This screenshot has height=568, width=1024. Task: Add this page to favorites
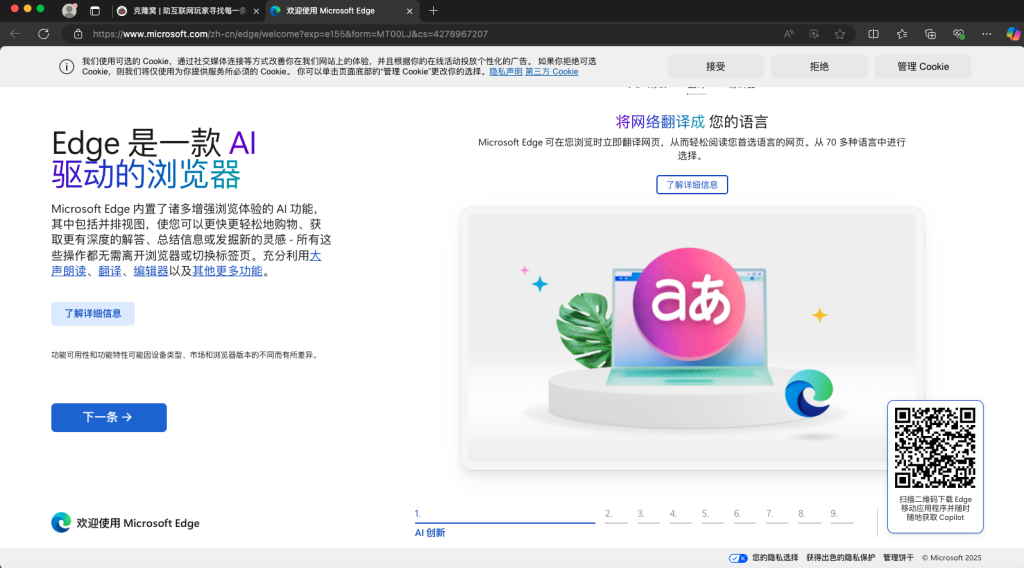[840, 34]
